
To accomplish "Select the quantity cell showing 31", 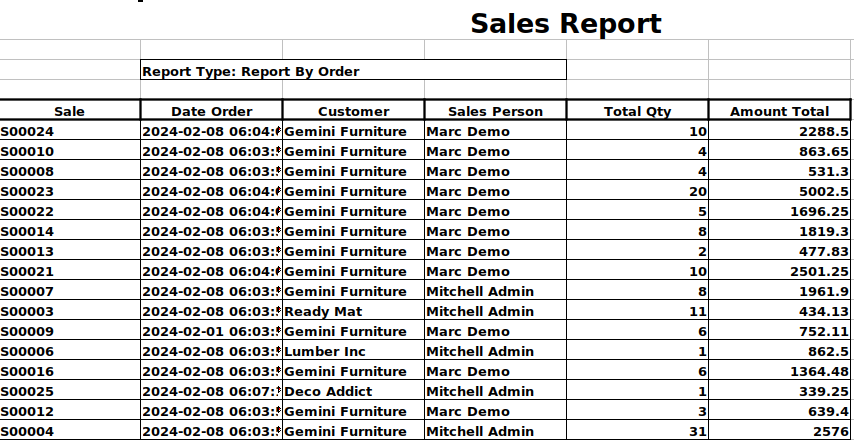I will click(638, 431).
